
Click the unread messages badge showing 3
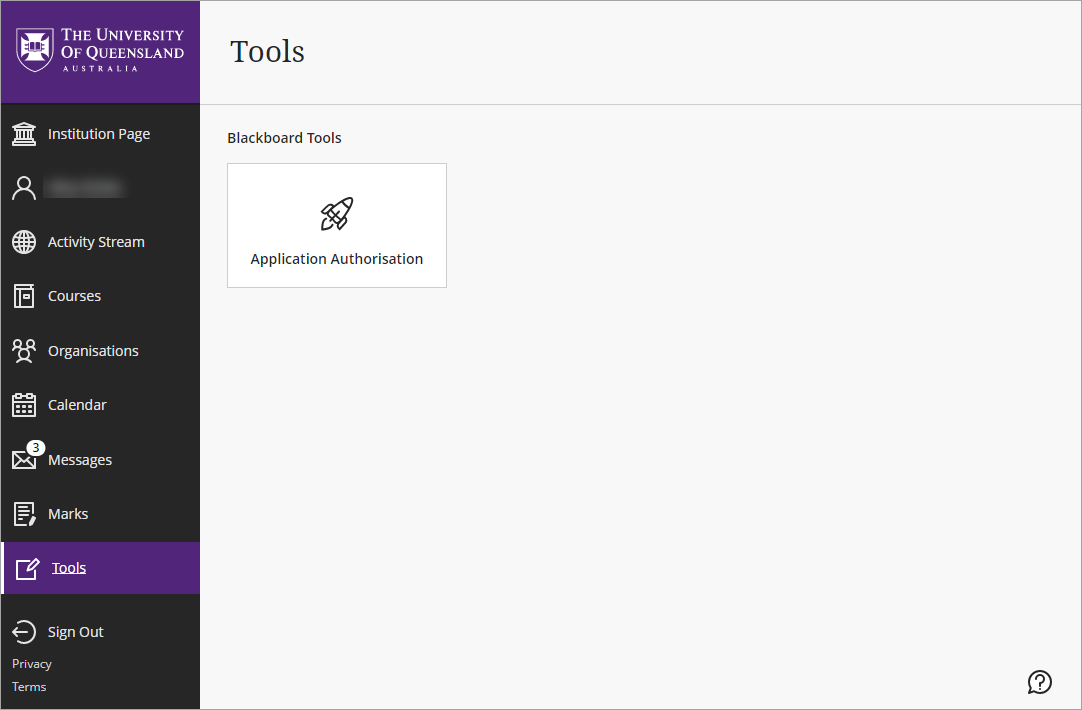[36, 448]
